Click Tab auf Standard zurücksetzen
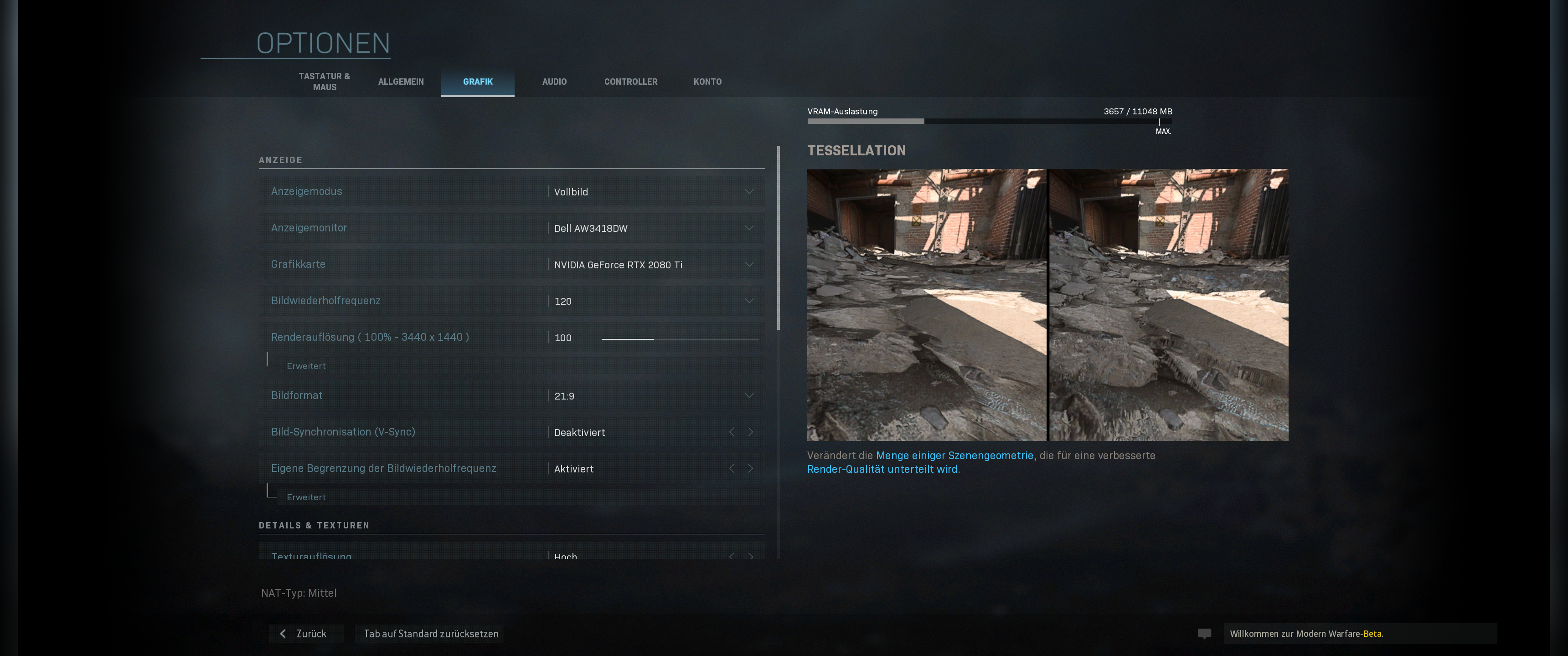 [x=431, y=634]
